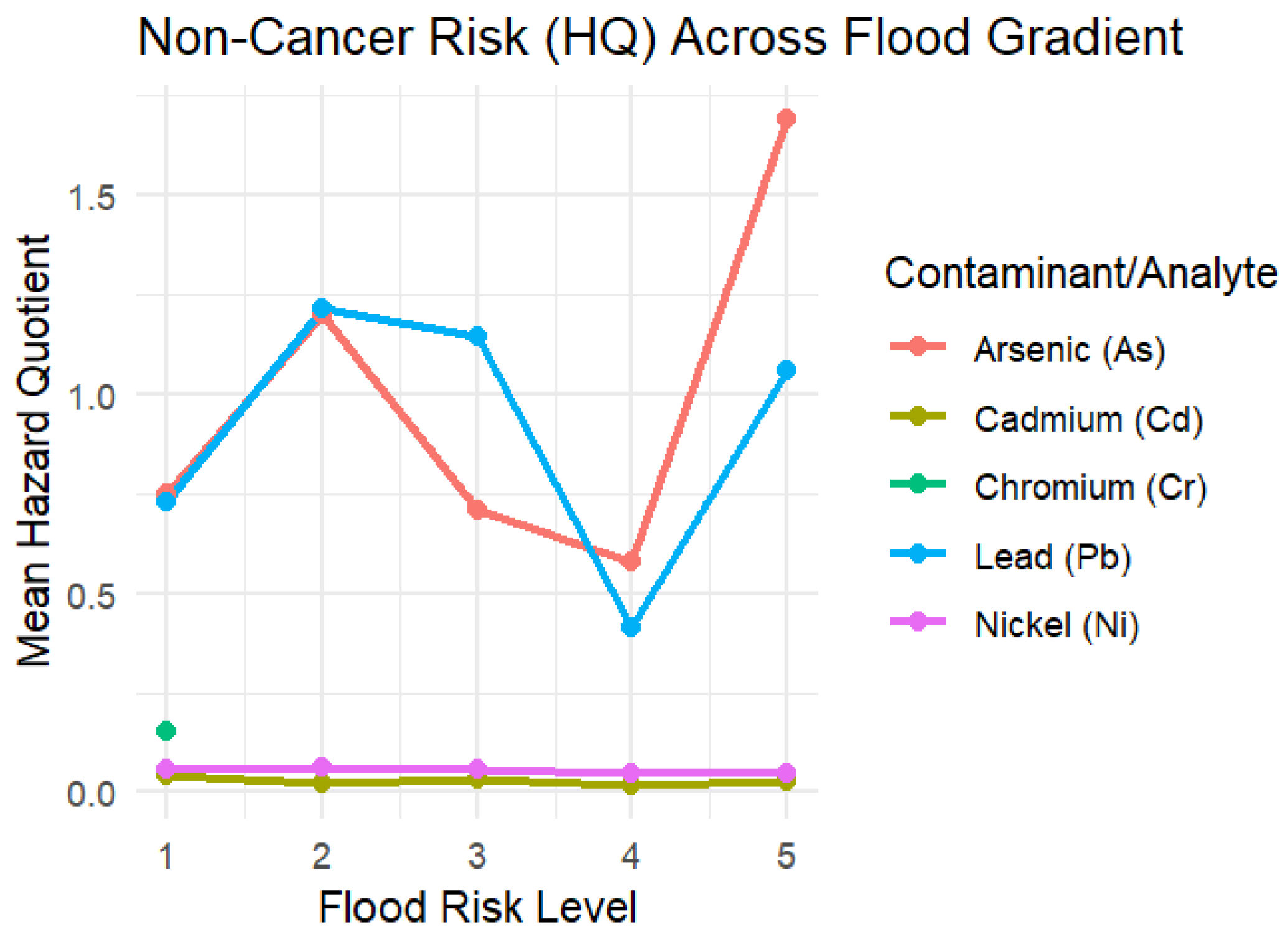
Task: Click the x-axis tick label 4
Action: tap(630, 855)
